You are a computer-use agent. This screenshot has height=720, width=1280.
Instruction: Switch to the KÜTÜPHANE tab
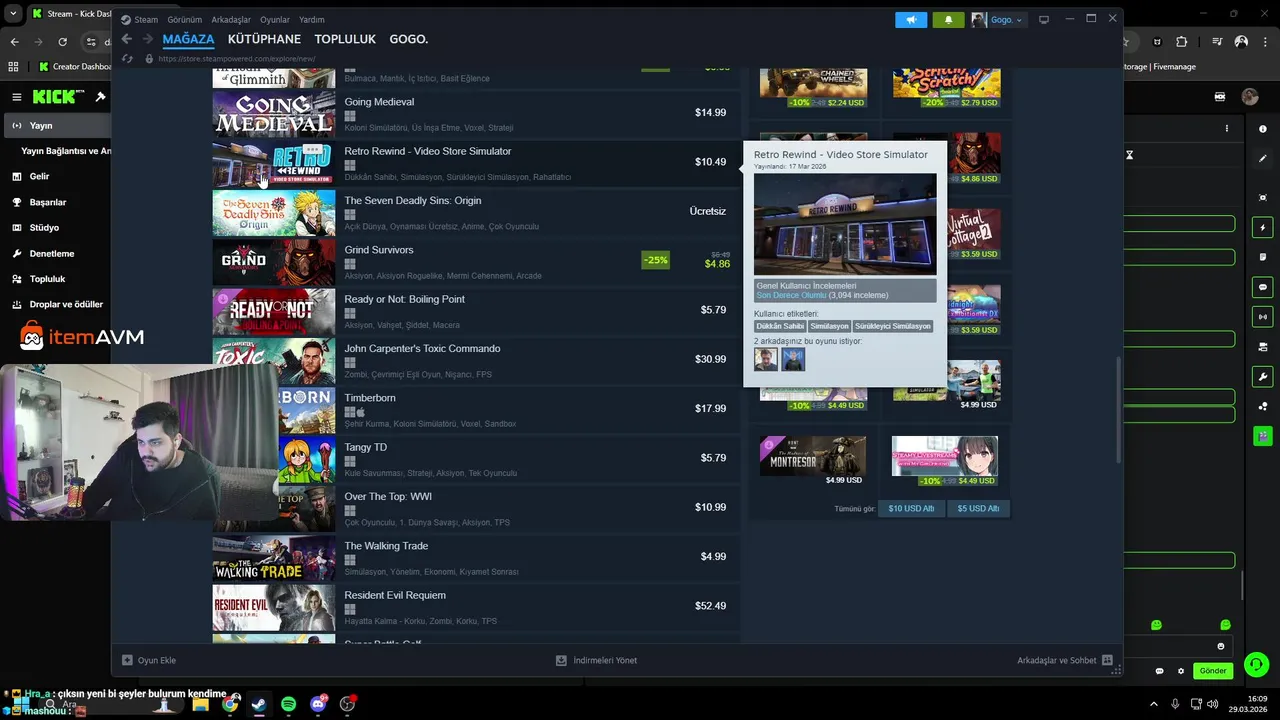(x=264, y=39)
